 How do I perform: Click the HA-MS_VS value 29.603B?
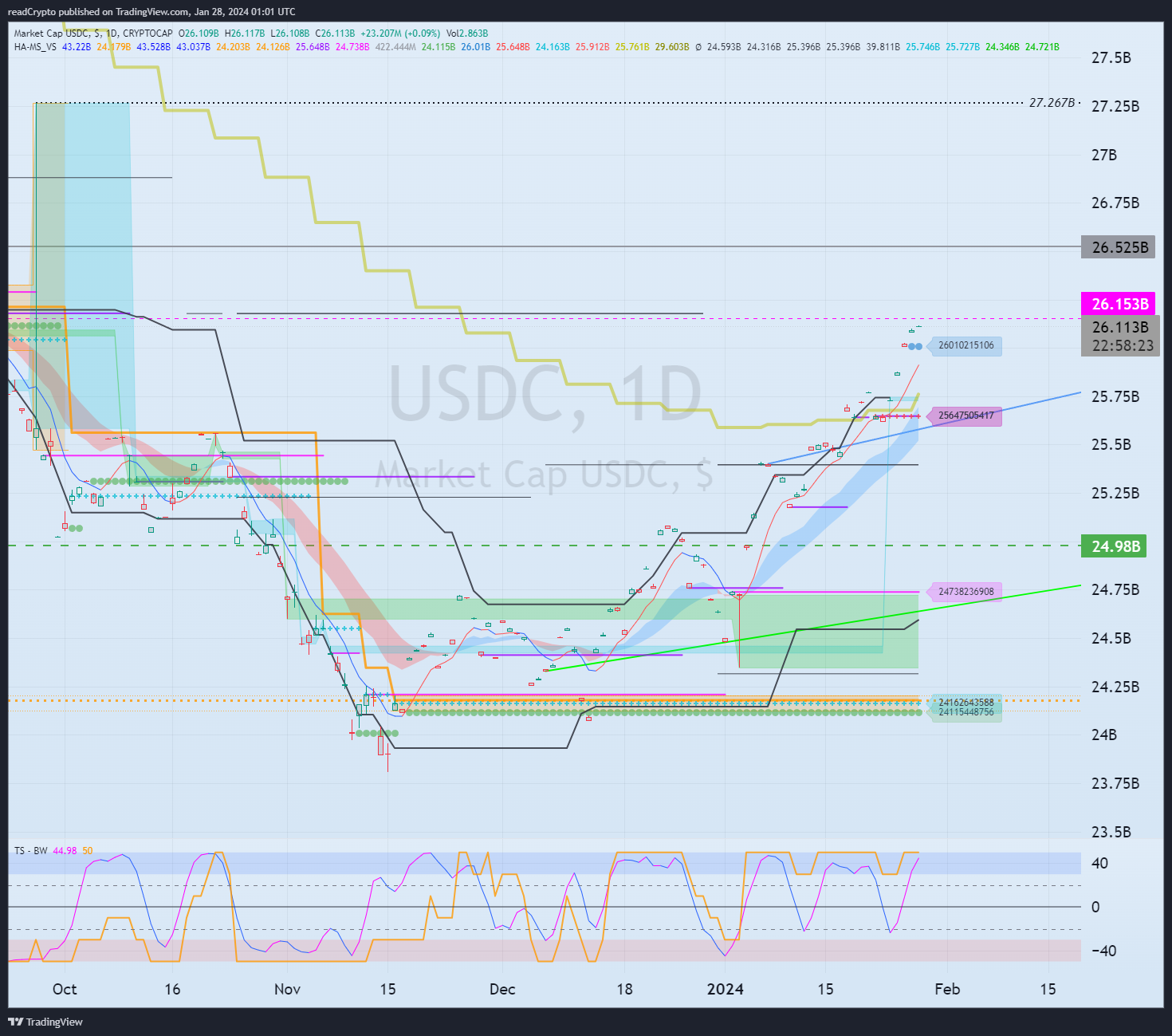tap(672, 47)
